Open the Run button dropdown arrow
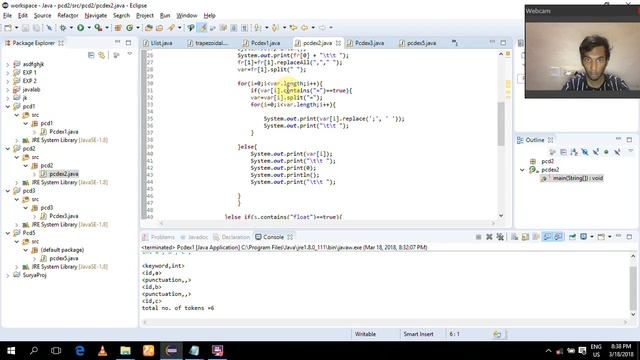 coord(89,28)
